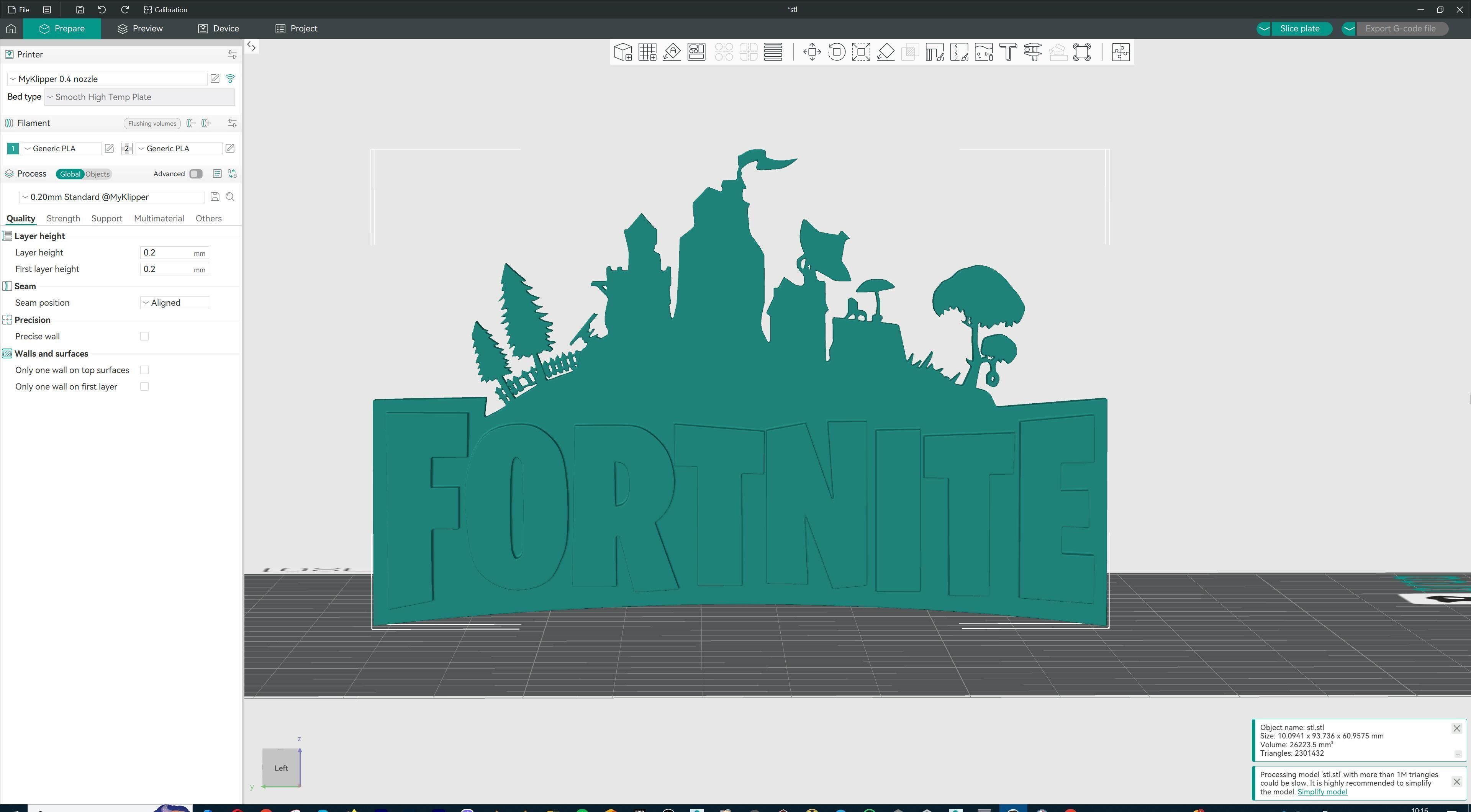Open the File menu

19,10
